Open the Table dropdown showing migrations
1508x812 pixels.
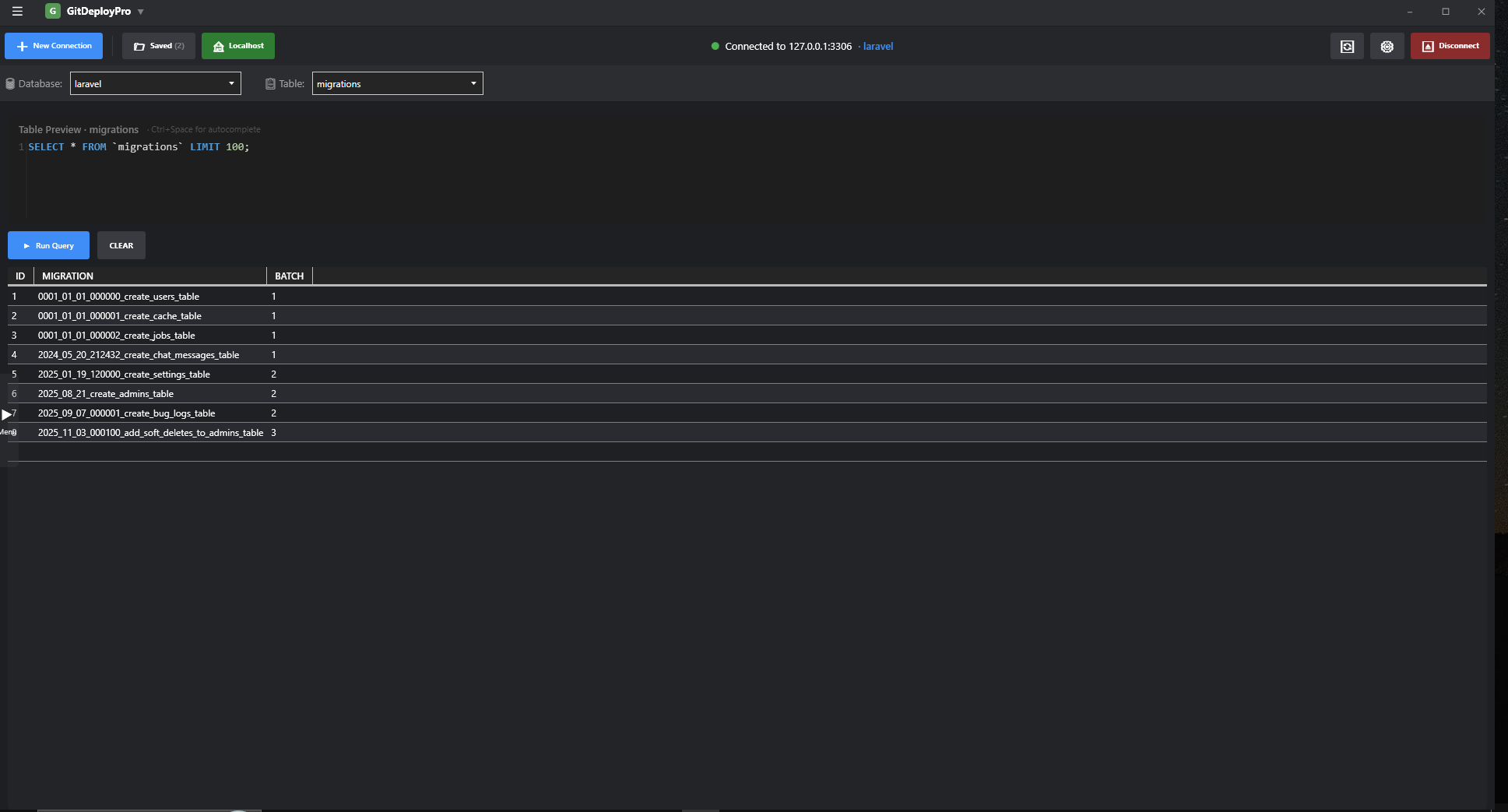point(397,83)
